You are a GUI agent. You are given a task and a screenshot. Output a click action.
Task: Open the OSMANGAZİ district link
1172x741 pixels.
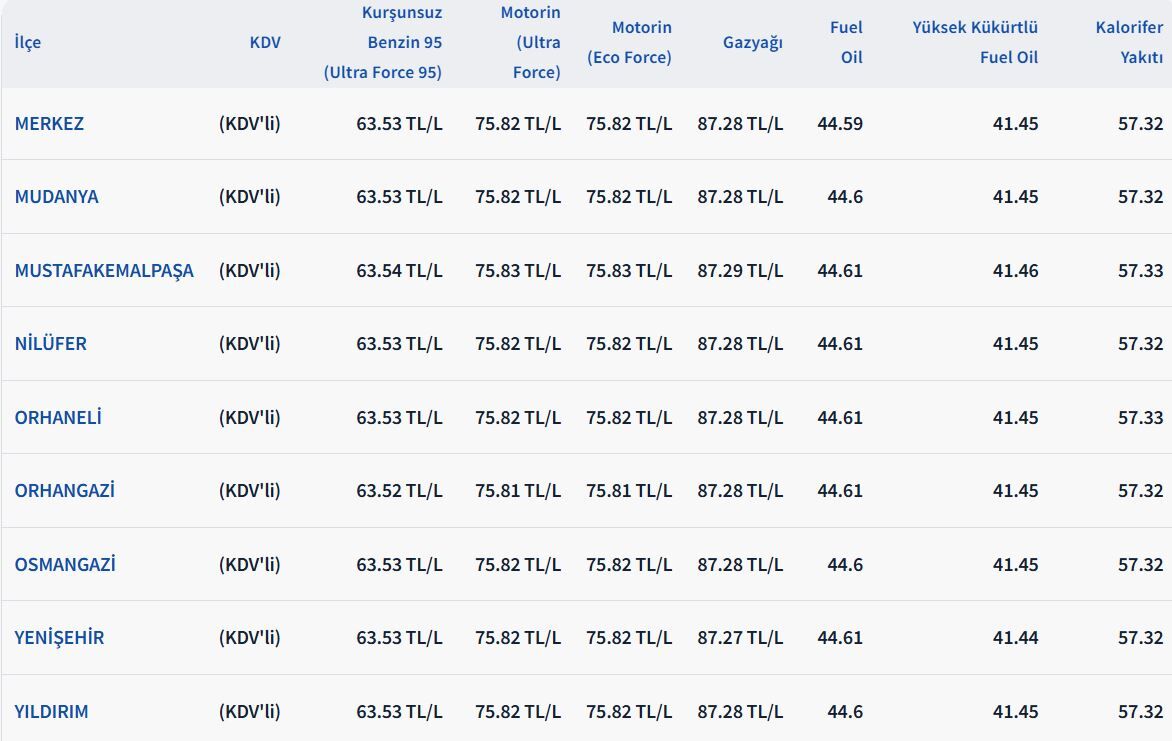(x=65, y=565)
